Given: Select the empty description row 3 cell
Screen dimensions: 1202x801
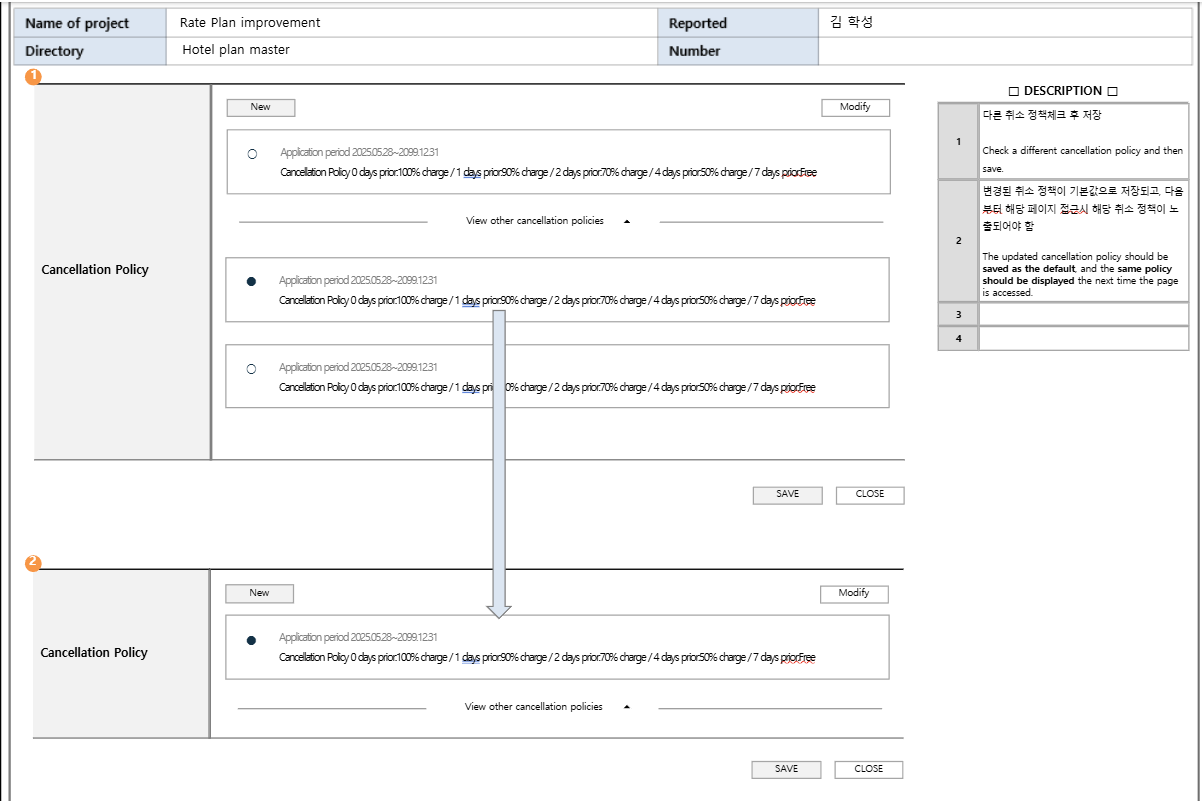Looking at the screenshot, I should click(1083, 314).
